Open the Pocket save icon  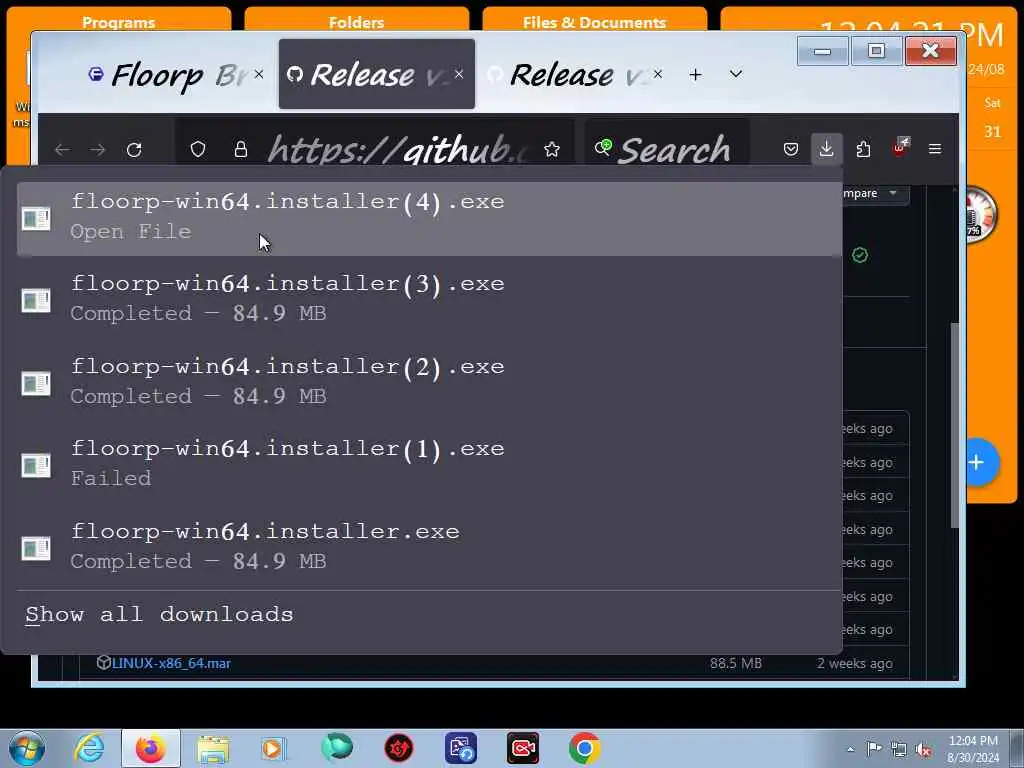point(790,150)
